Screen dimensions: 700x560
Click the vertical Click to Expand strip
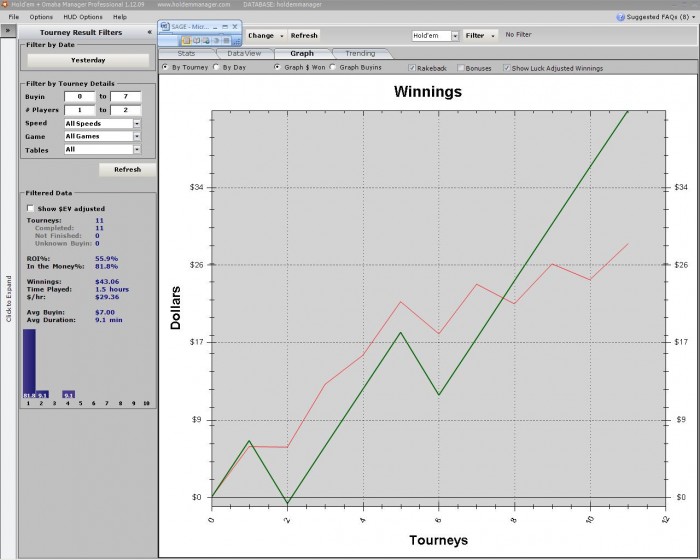pos(8,298)
